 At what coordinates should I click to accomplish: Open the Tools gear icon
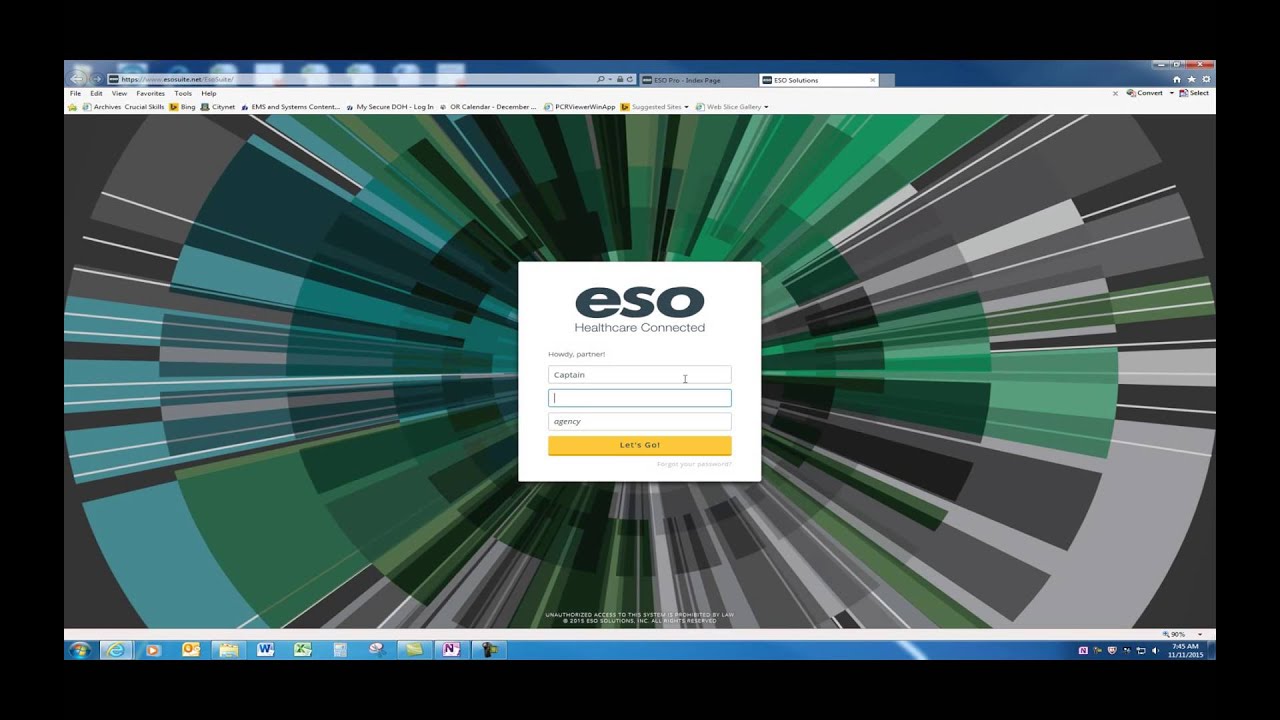tap(1206, 79)
